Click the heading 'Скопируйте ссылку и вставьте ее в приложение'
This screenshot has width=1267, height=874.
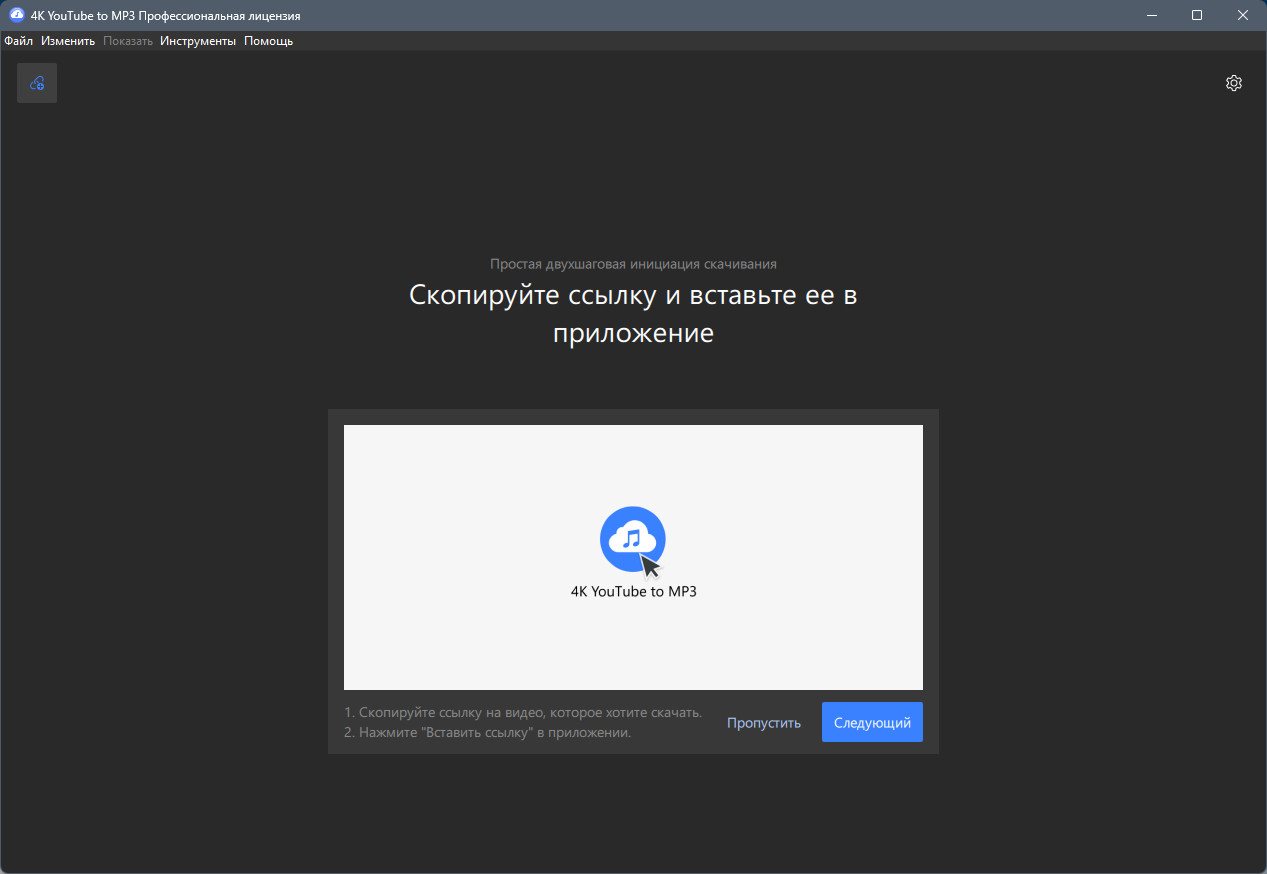click(x=633, y=314)
